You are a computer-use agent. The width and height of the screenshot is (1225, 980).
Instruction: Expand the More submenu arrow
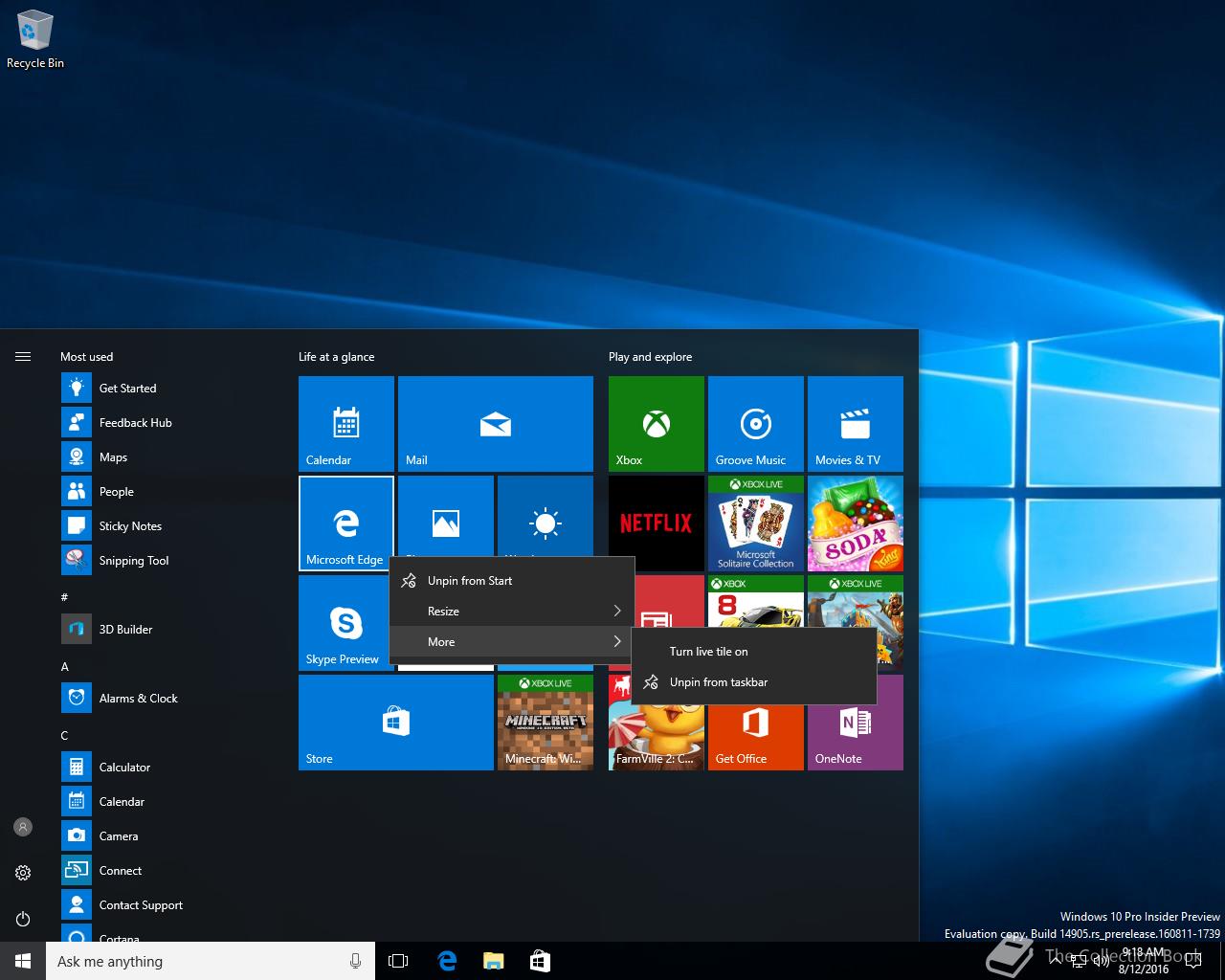617,642
